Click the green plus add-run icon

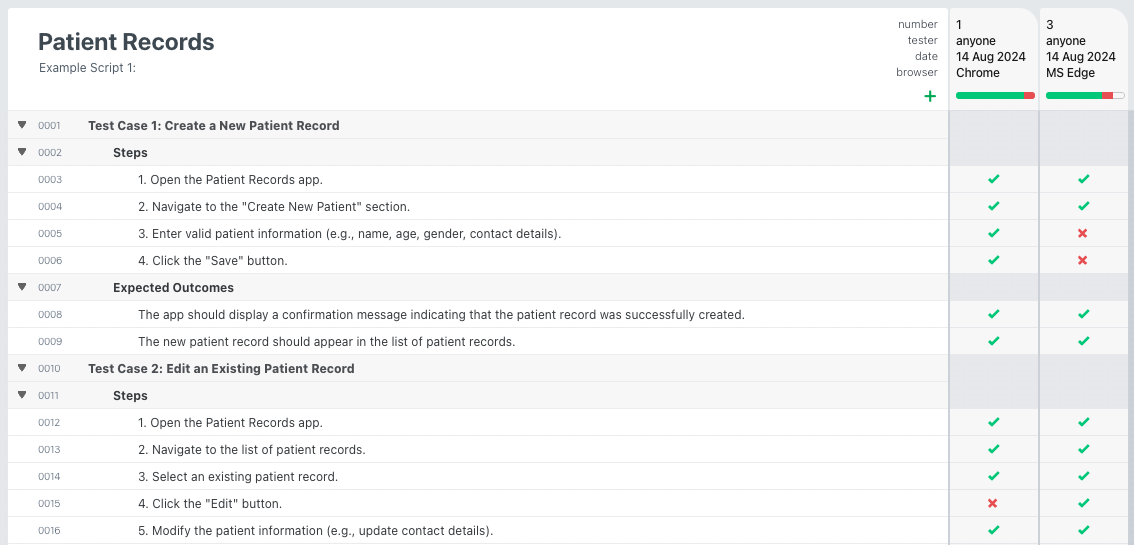(930, 96)
